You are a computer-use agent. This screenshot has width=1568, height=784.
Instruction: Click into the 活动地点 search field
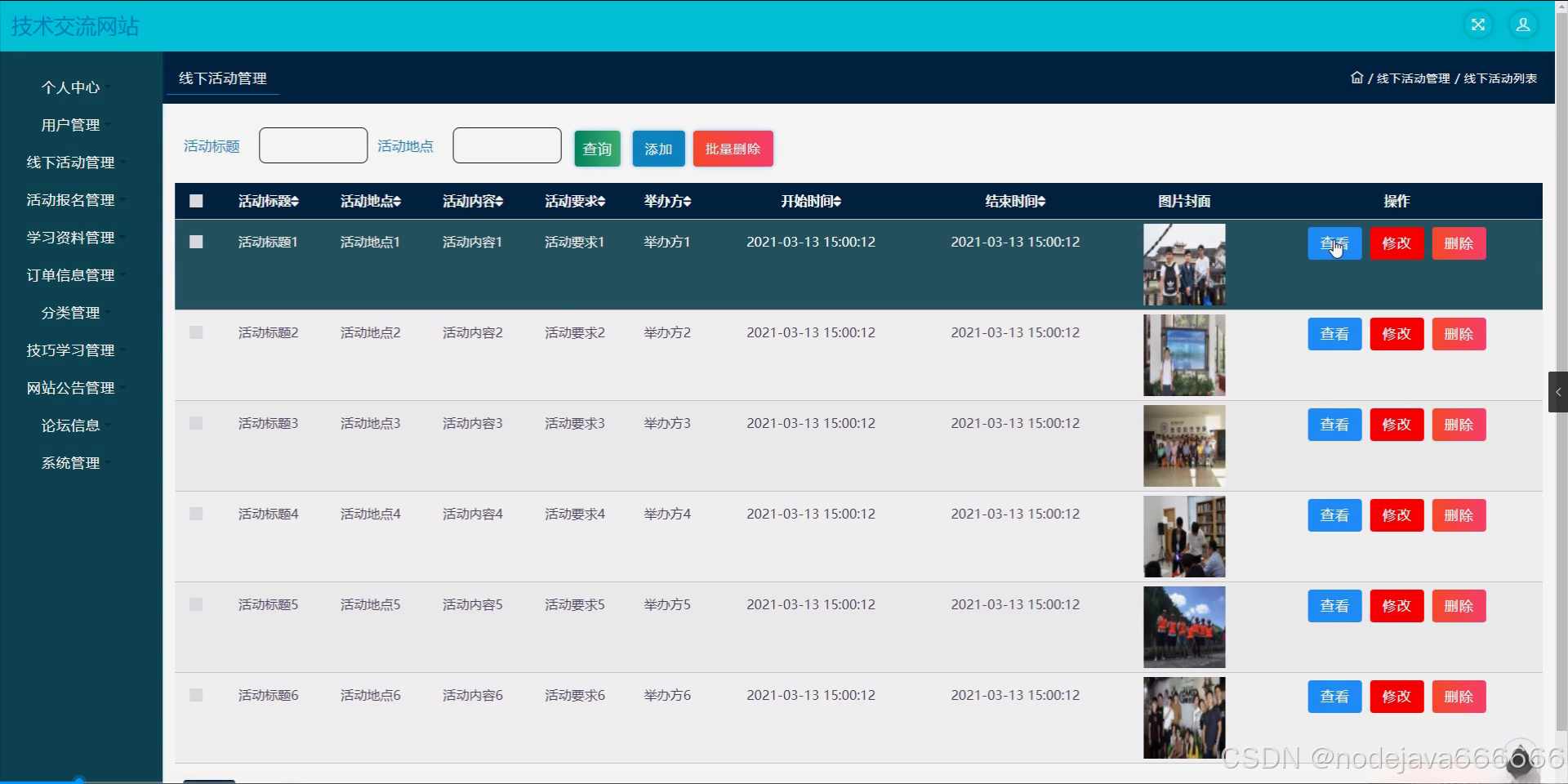click(507, 145)
